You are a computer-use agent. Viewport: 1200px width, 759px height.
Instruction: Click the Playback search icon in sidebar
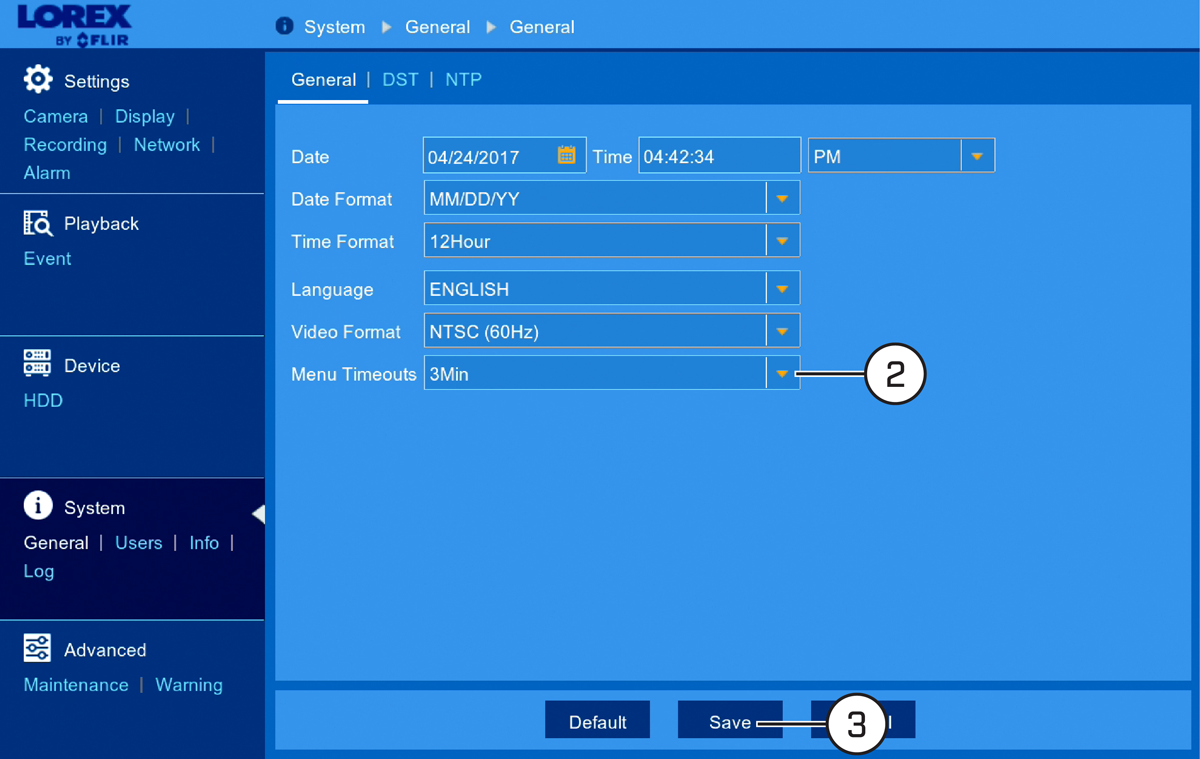pyautogui.click(x=37, y=223)
